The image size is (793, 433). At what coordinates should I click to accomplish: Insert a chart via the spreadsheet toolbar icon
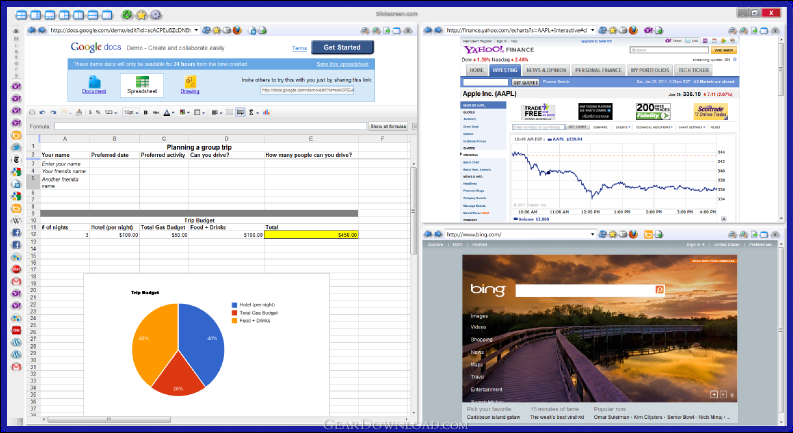pyautogui.click(x=267, y=112)
